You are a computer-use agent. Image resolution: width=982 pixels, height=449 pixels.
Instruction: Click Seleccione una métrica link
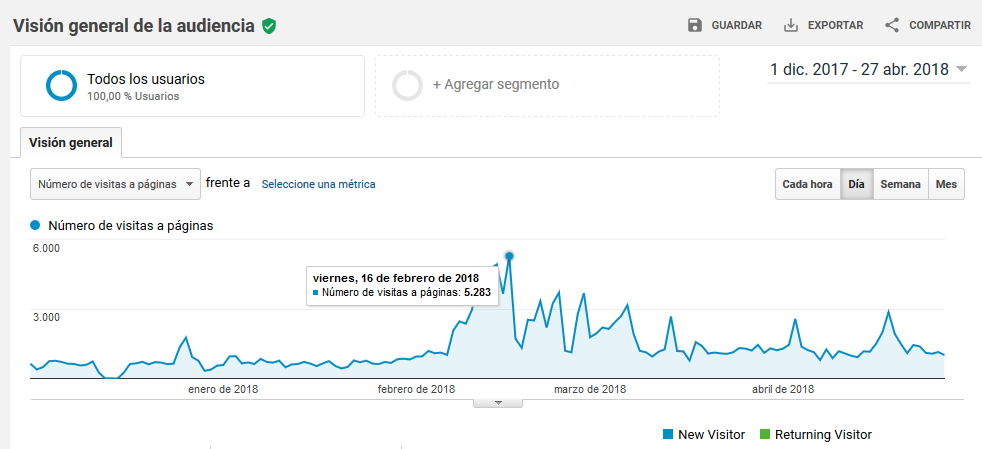coord(318,184)
